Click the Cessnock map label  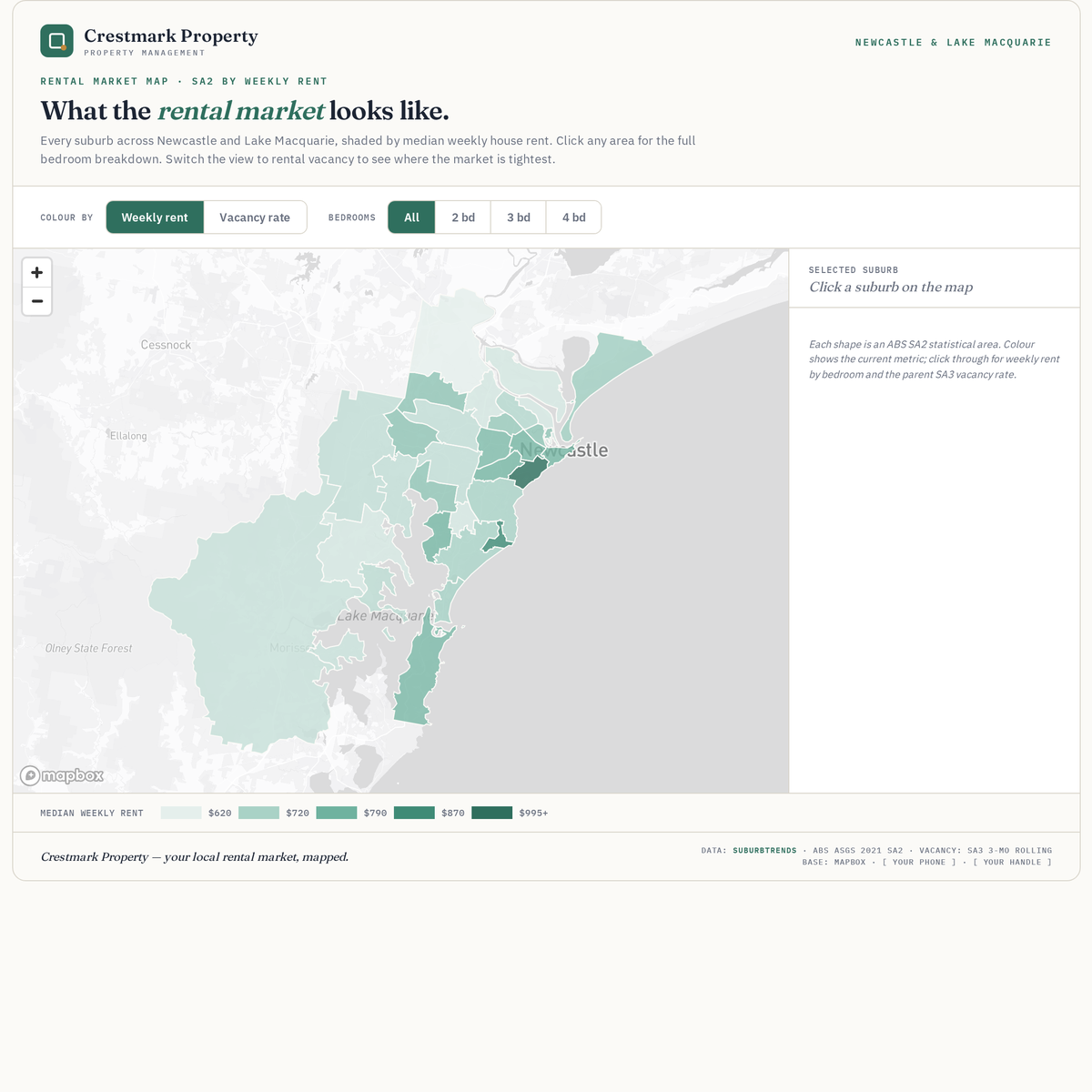[166, 345]
